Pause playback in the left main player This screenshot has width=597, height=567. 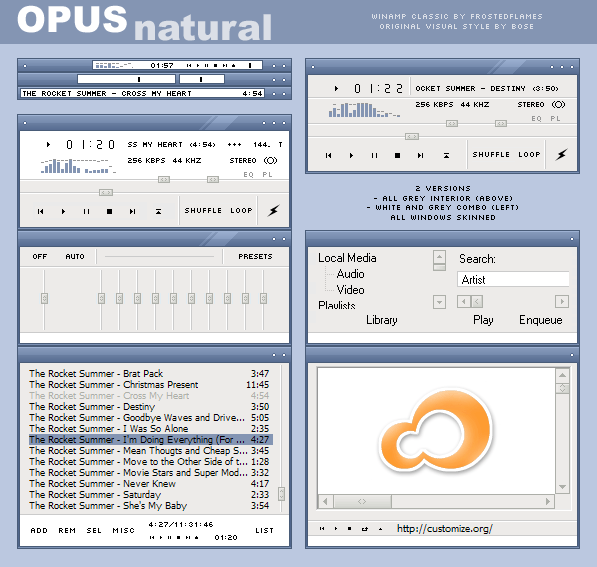[86, 211]
